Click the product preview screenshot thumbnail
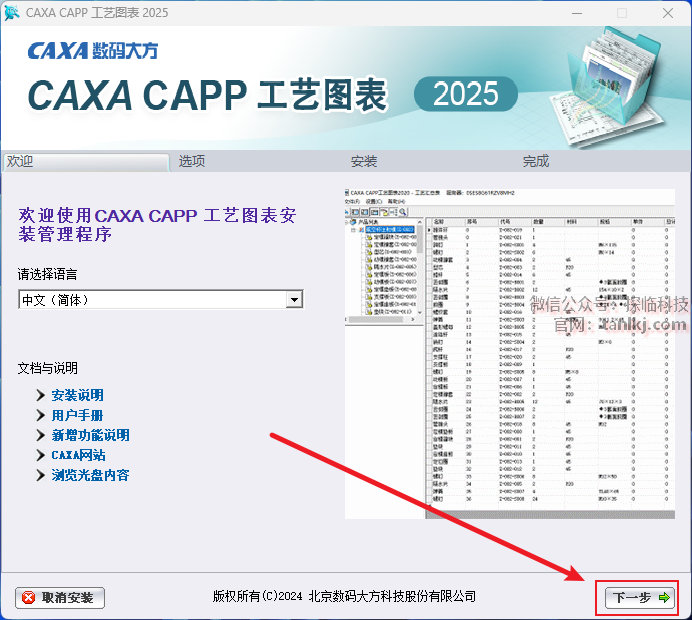Screen dimensions: 692x620 pos(510,354)
